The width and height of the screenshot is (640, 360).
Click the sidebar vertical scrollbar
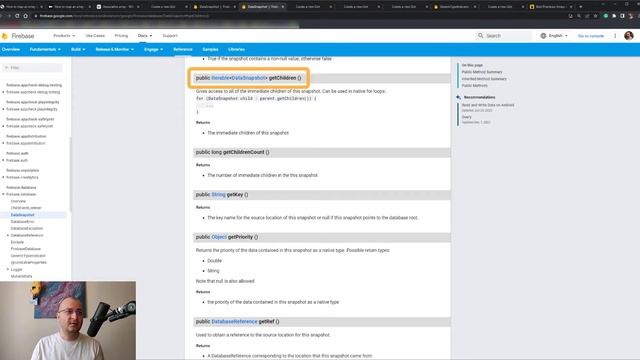pyautogui.click(x=70, y=174)
